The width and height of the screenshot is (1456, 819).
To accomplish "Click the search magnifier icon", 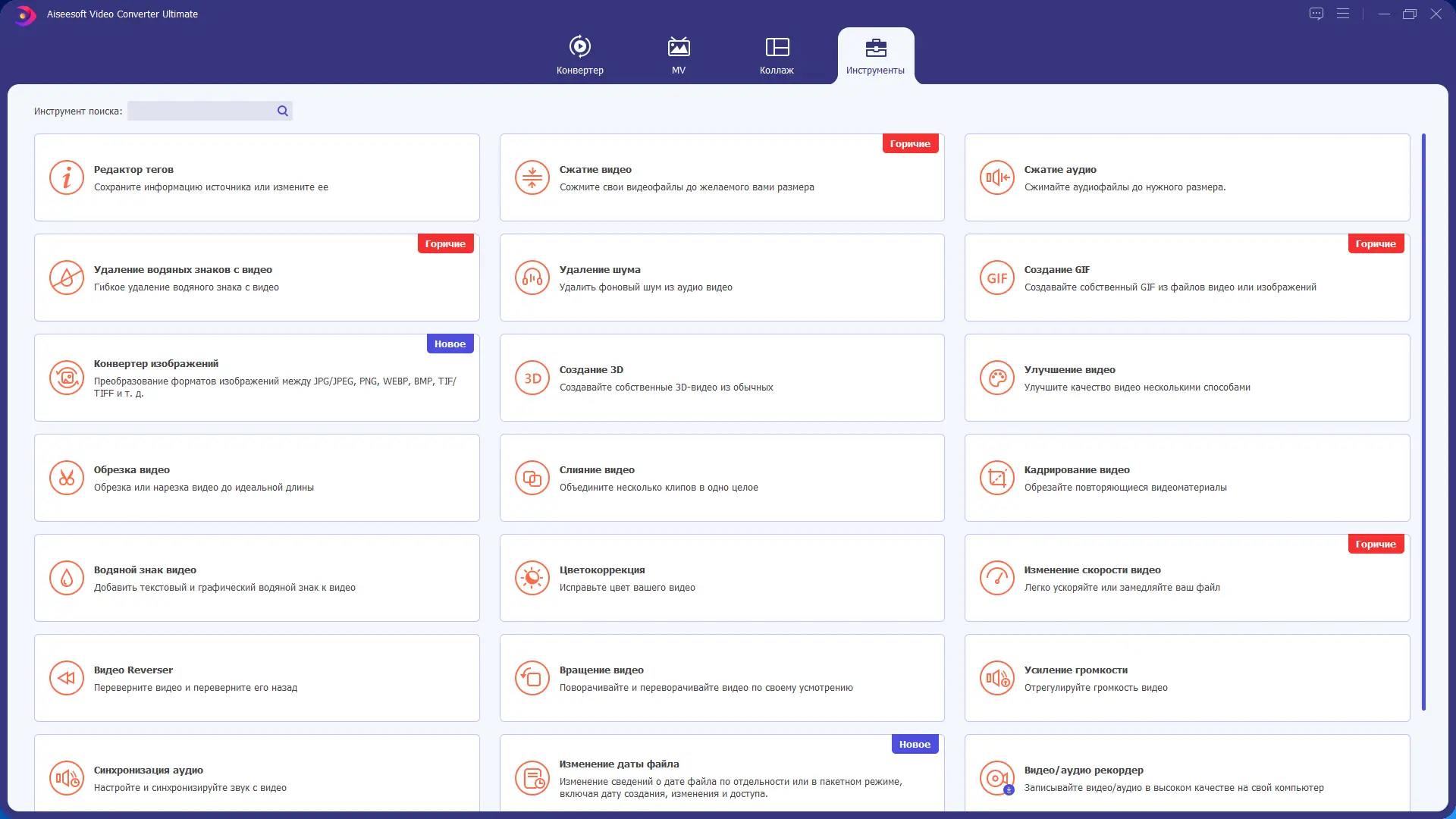I will coord(283,111).
